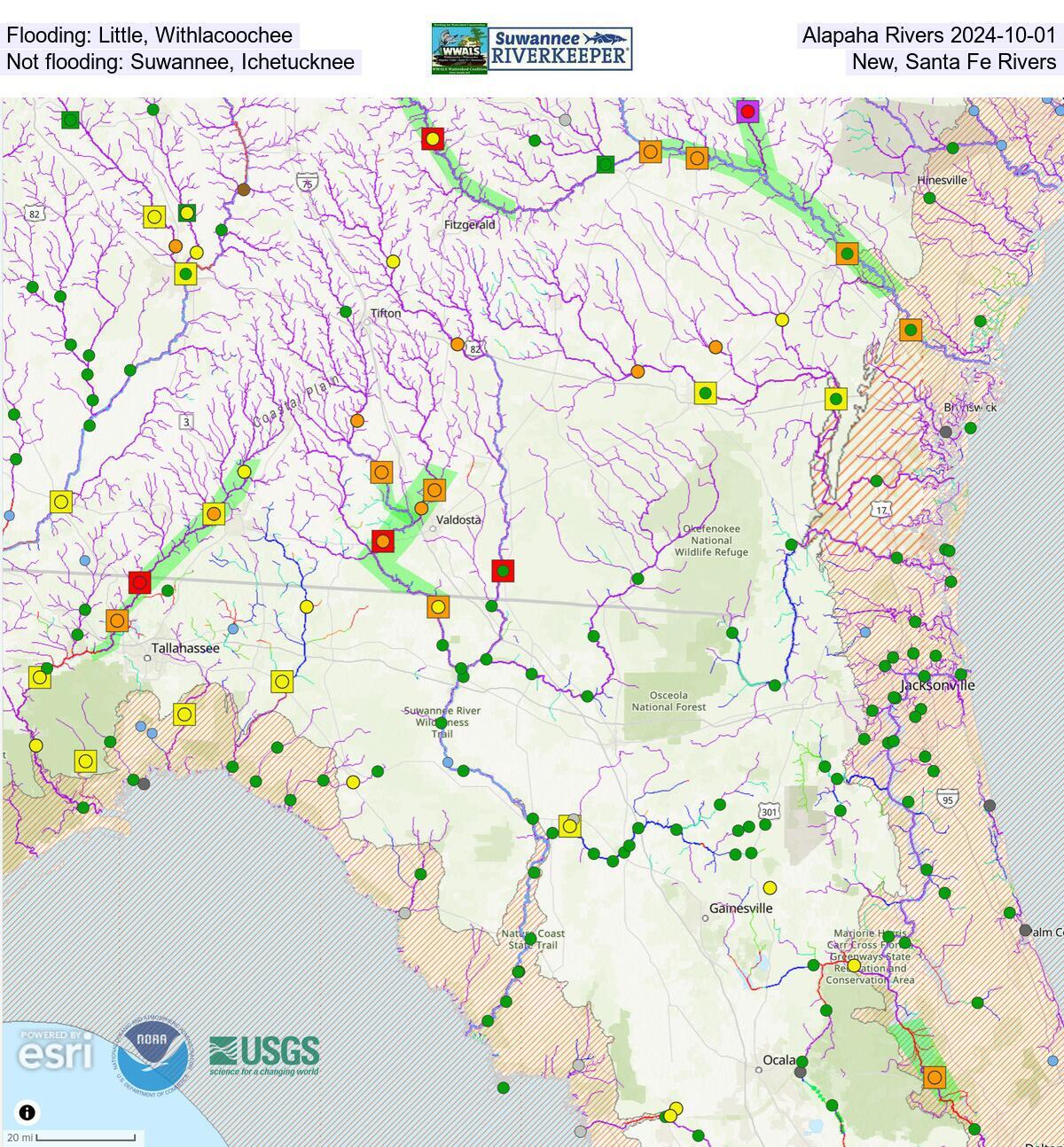Select orange square gauge near Ocala
1064x1147 pixels.
point(934,1078)
